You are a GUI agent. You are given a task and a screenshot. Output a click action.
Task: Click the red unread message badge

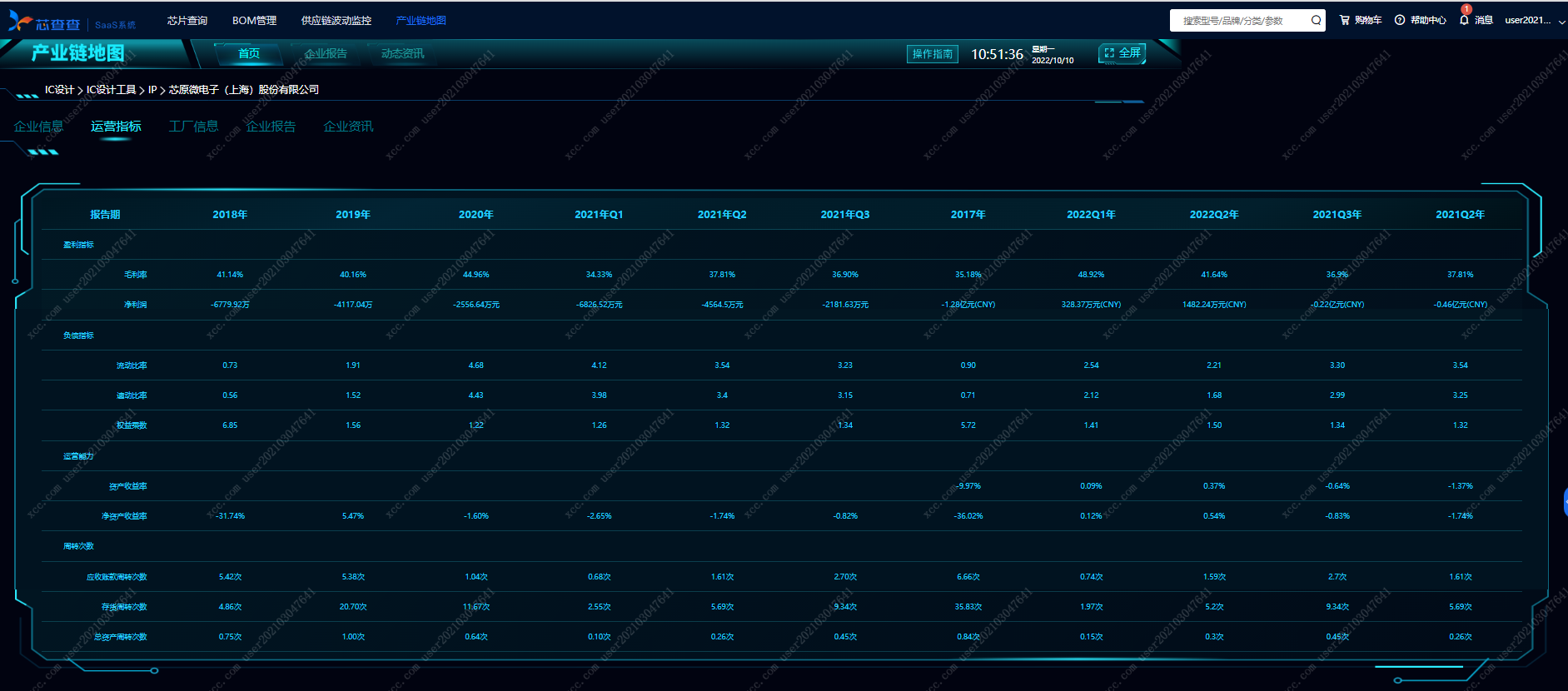(1466, 10)
